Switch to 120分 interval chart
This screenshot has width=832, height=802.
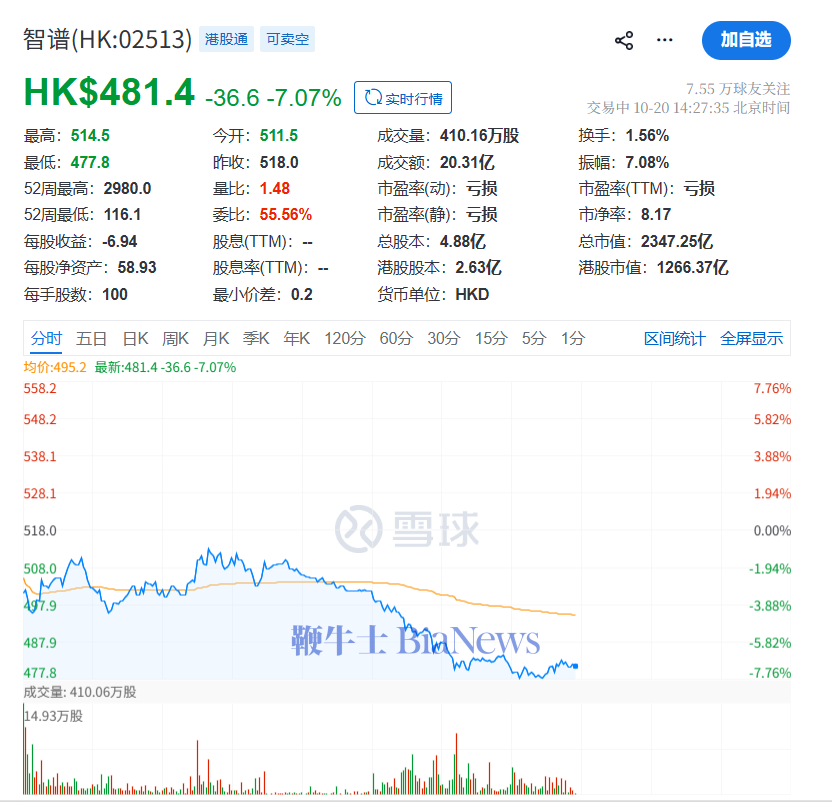click(x=345, y=338)
